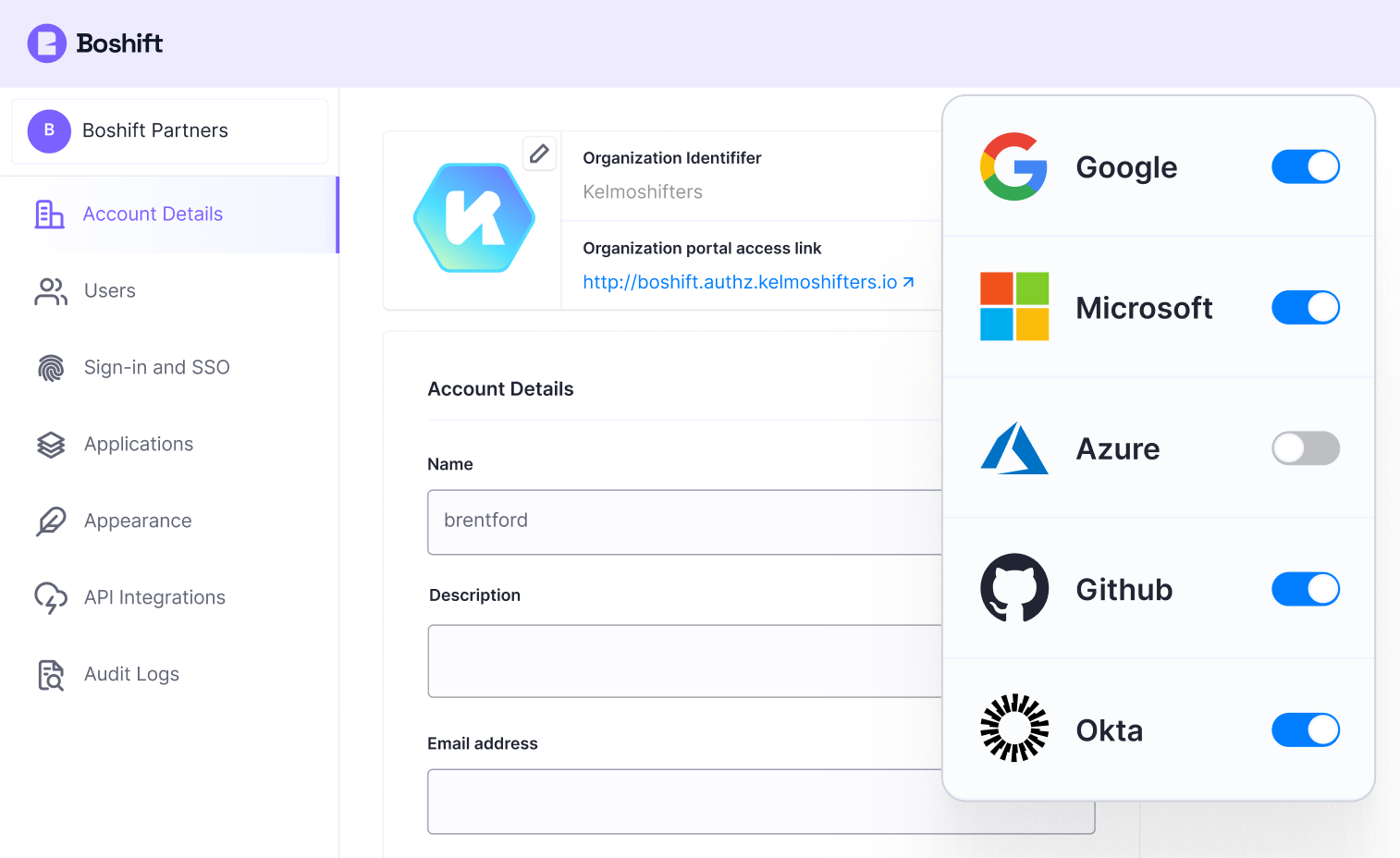The width and height of the screenshot is (1400, 858).
Task: Click the empty Description text field
Action: click(x=684, y=661)
